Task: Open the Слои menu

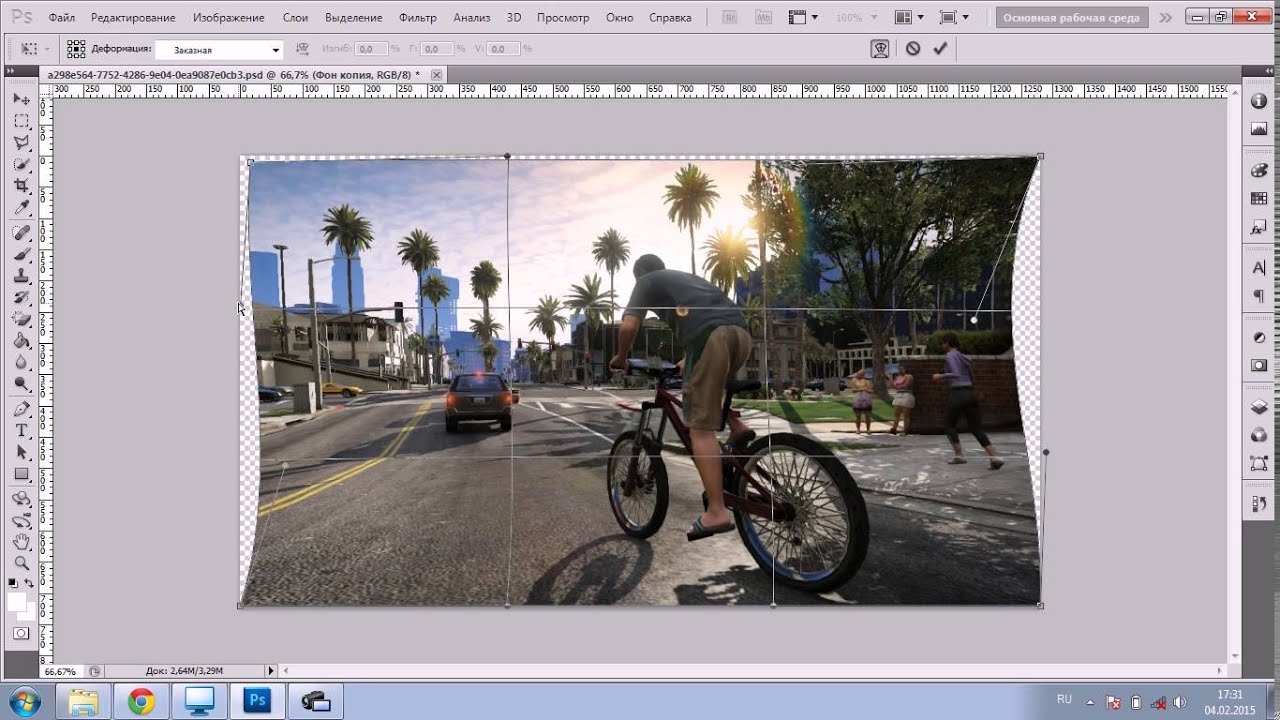Action: (295, 18)
